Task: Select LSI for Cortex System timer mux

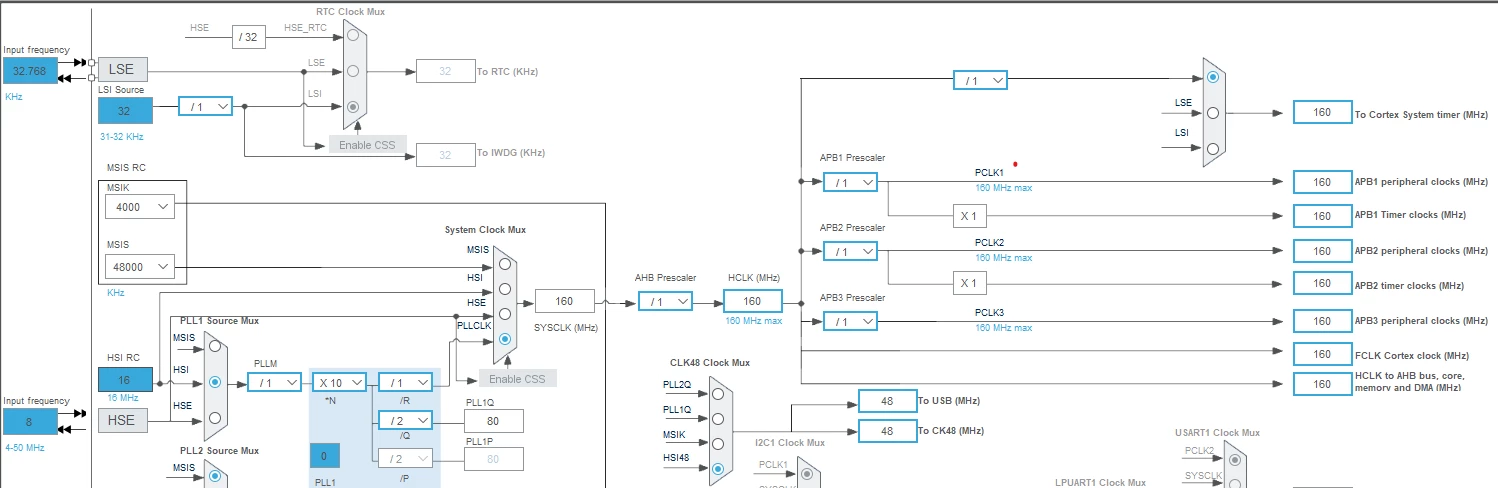Action: (1213, 148)
